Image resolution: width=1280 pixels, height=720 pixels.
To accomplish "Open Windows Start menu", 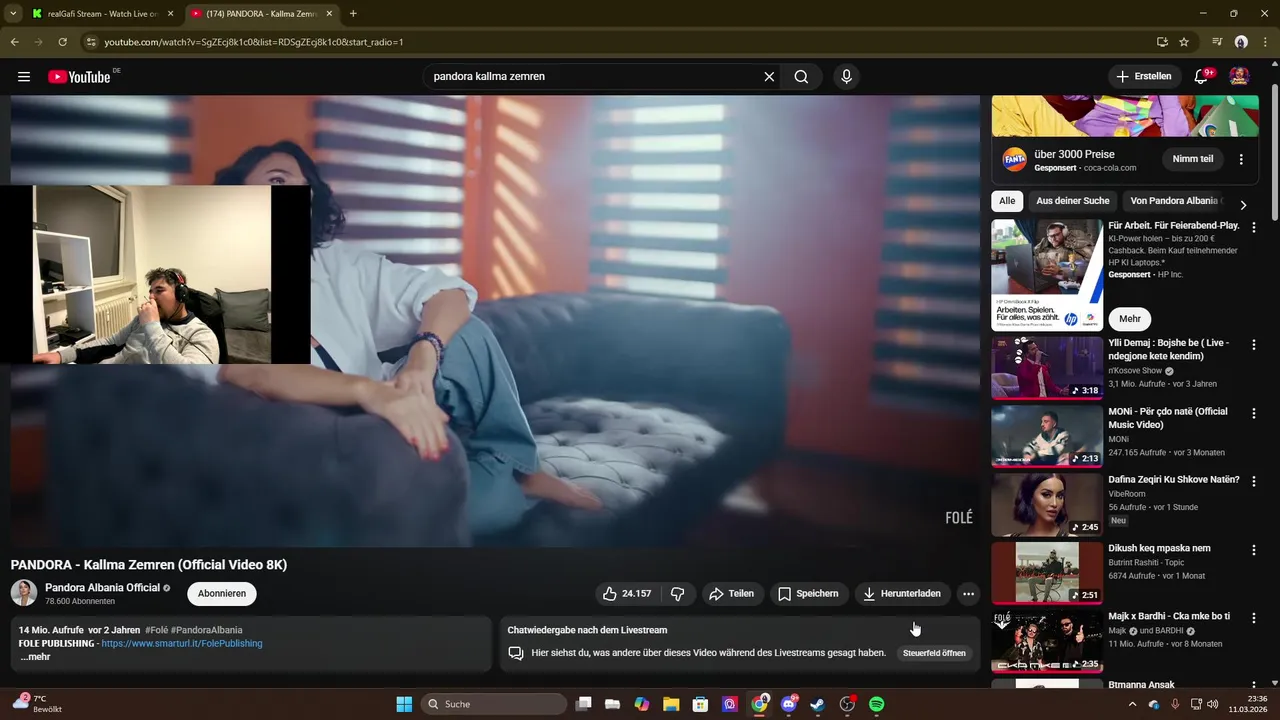I will tap(404, 704).
